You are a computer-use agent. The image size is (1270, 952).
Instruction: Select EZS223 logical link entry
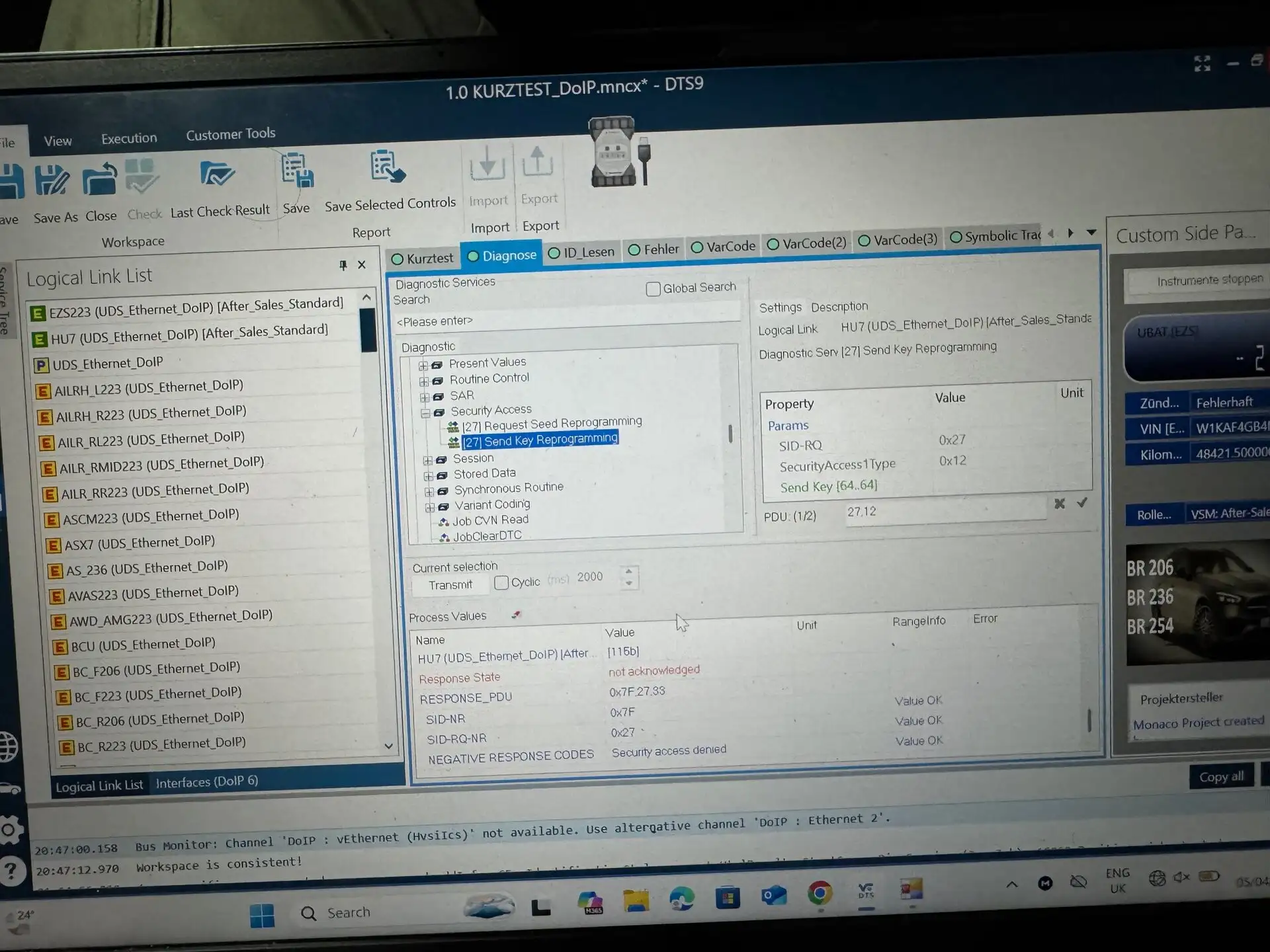click(x=196, y=307)
